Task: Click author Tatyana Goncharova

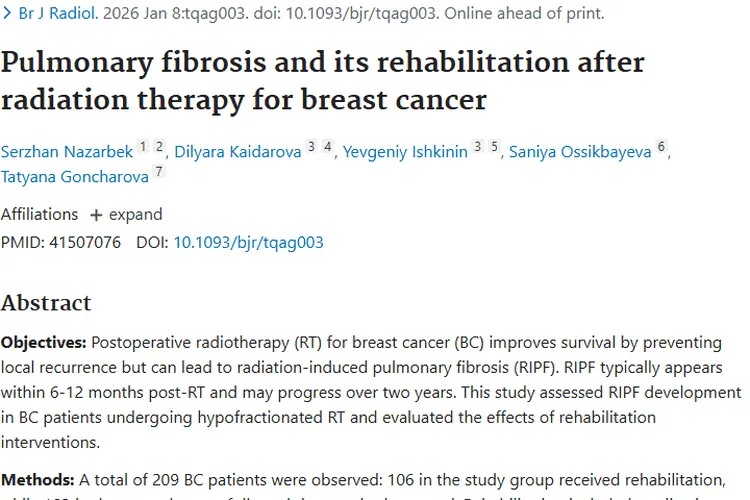Action: pos(74,177)
